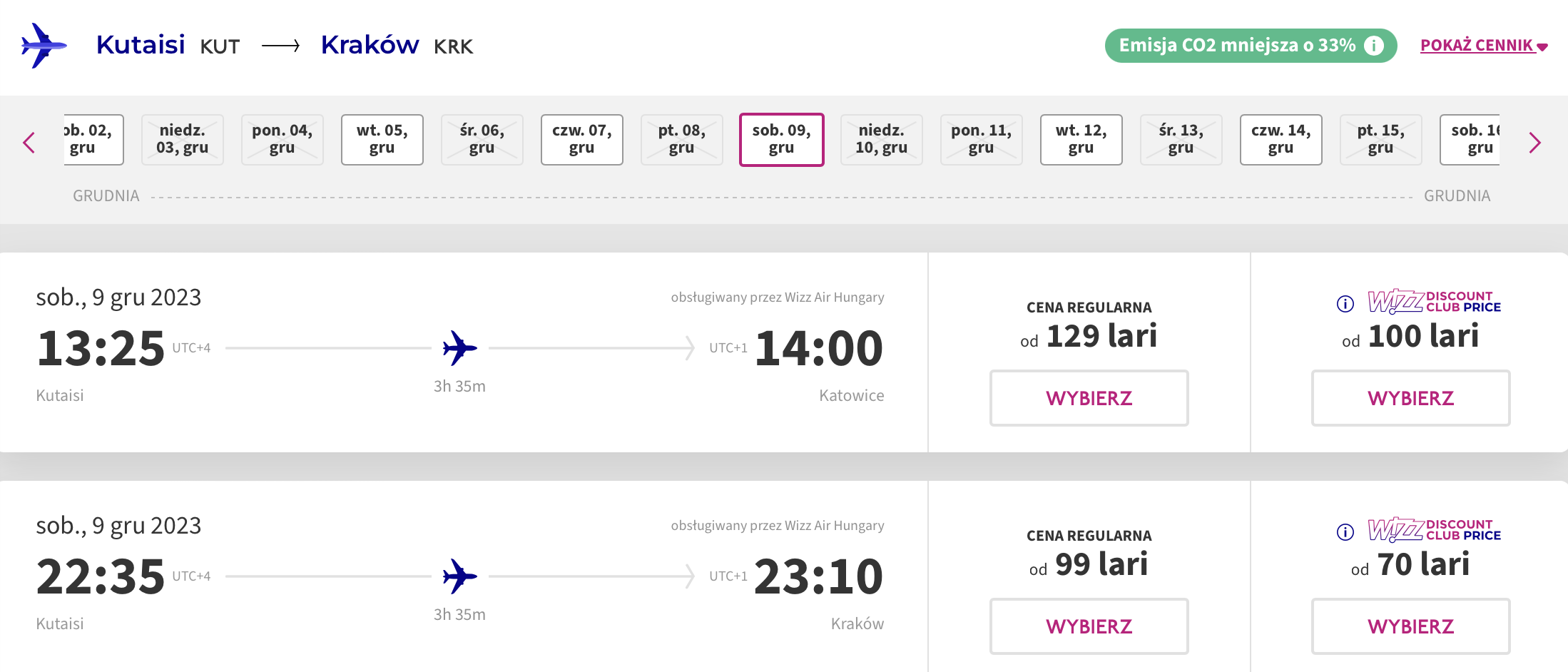
Task: Click the plane icon on 22:35 flight route
Action: [x=460, y=576]
